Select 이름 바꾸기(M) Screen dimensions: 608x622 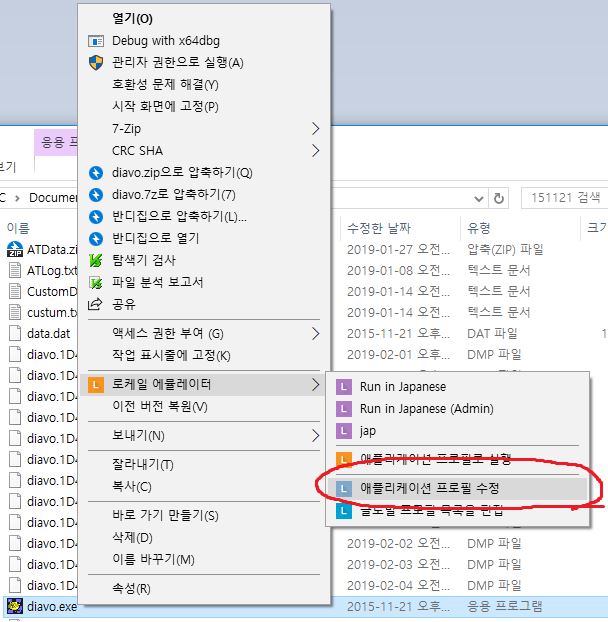205,560
